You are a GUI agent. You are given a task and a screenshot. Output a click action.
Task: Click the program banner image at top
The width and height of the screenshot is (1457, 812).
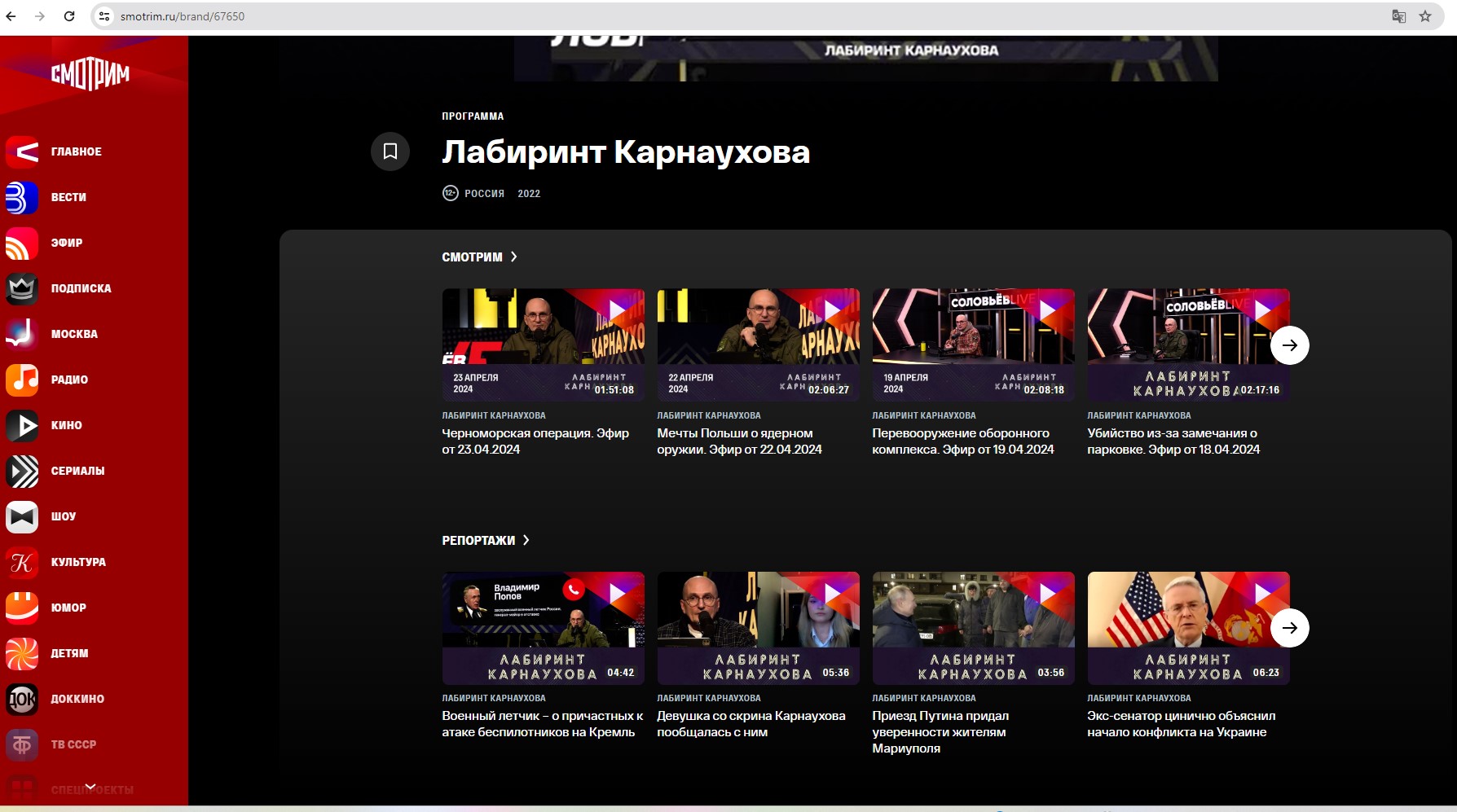(865, 59)
